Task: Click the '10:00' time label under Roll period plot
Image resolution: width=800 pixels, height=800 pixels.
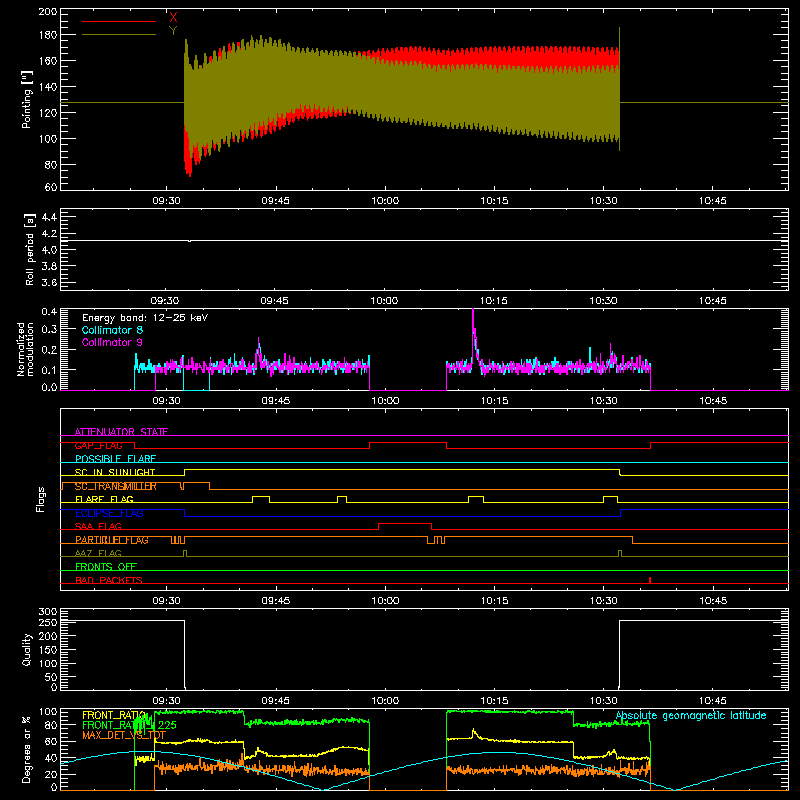Action: [385, 301]
